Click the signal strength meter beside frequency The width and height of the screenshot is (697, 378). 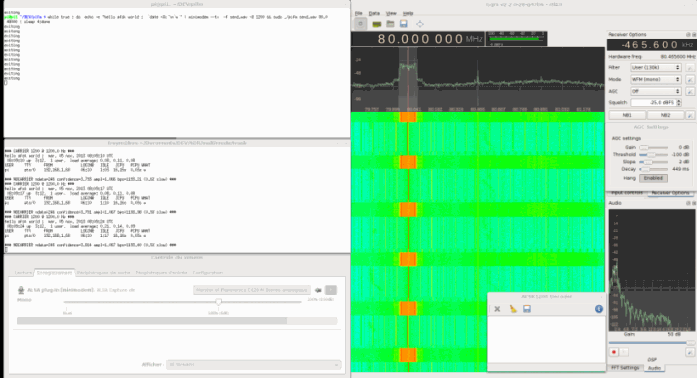tap(516, 39)
